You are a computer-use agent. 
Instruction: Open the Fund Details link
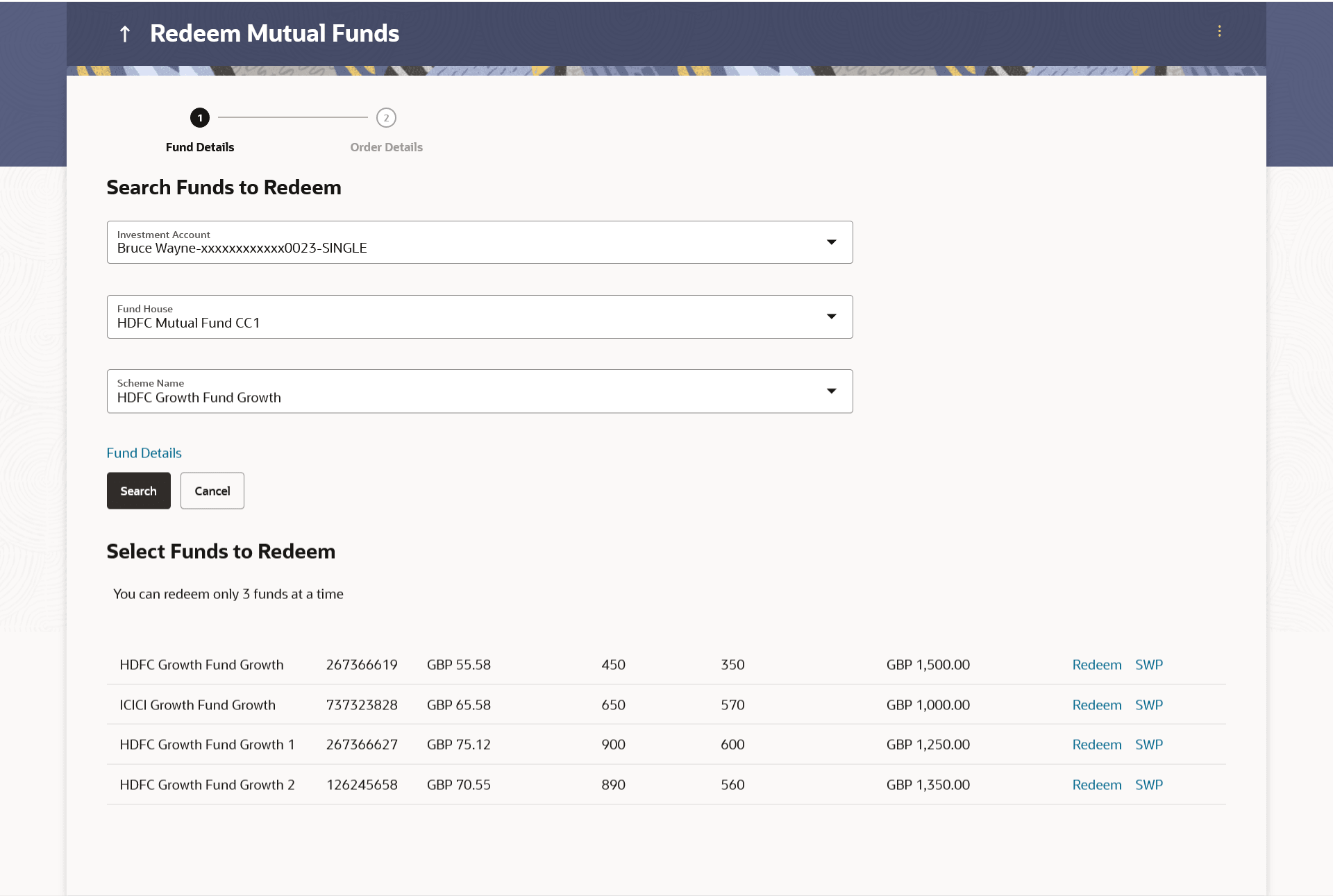coord(144,453)
